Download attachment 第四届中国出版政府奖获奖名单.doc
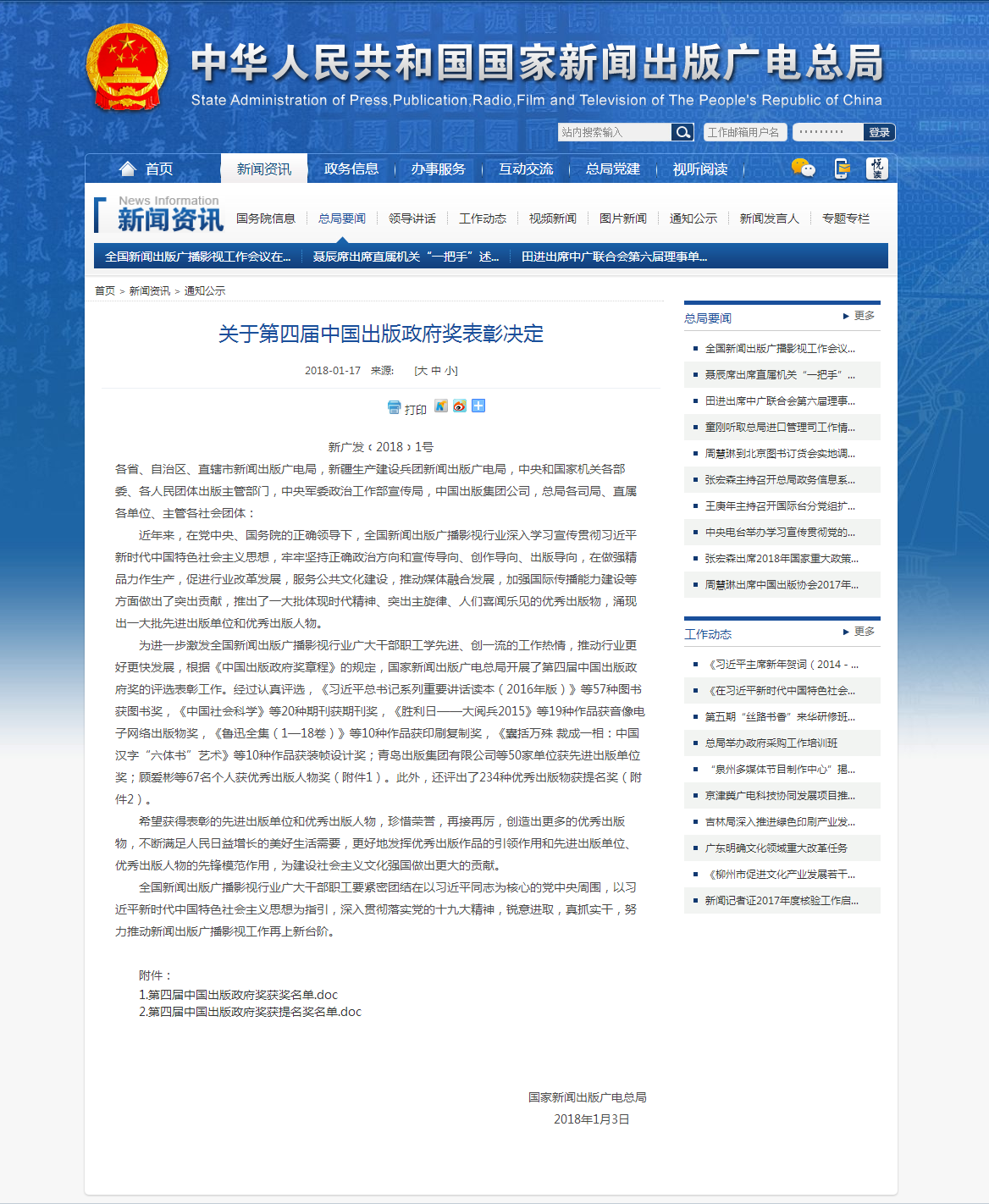 click(x=238, y=995)
